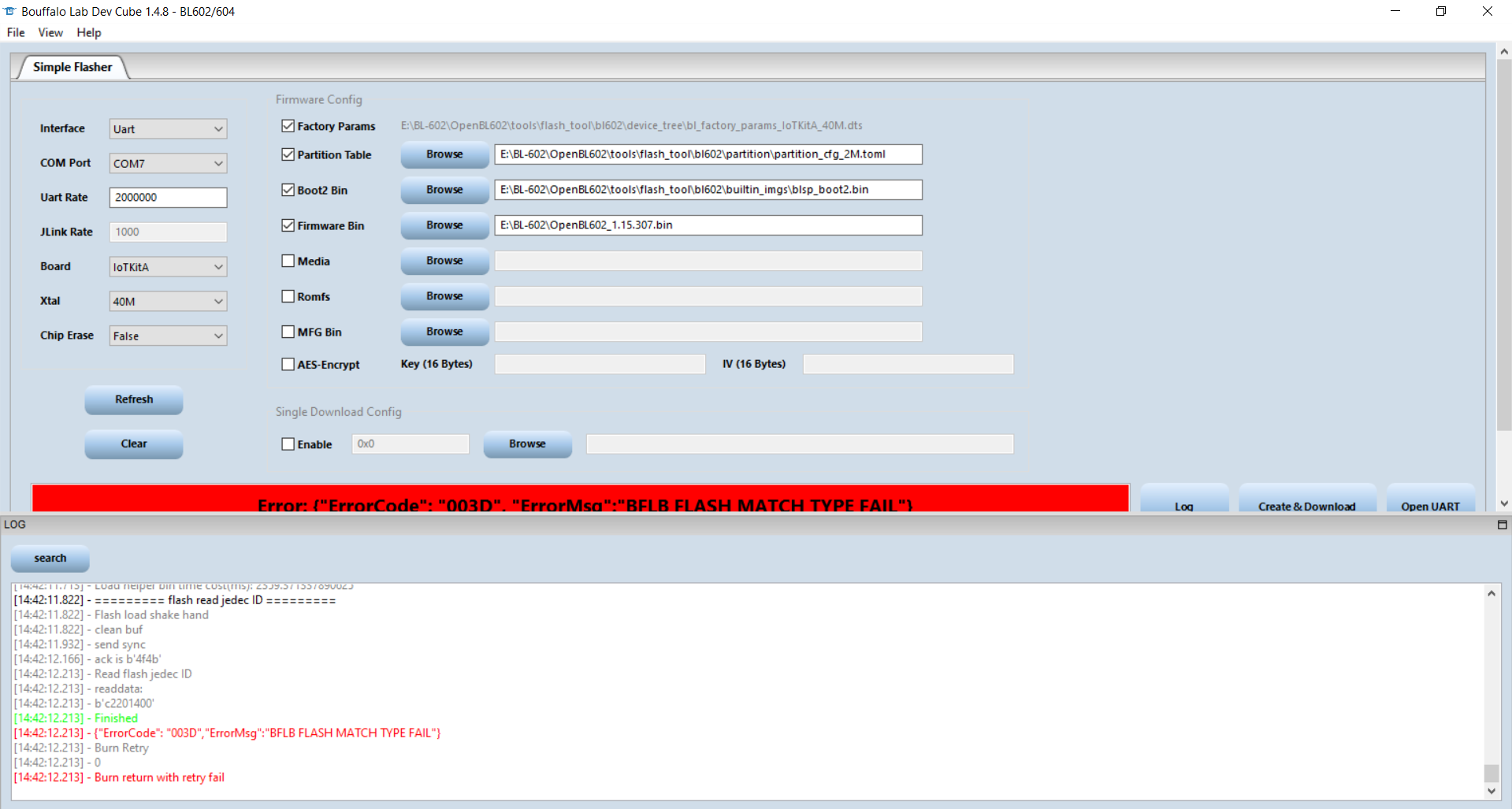Enable the MFG Bin checkbox
Viewport: 1512px width, 809px height.
tap(288, 332)
